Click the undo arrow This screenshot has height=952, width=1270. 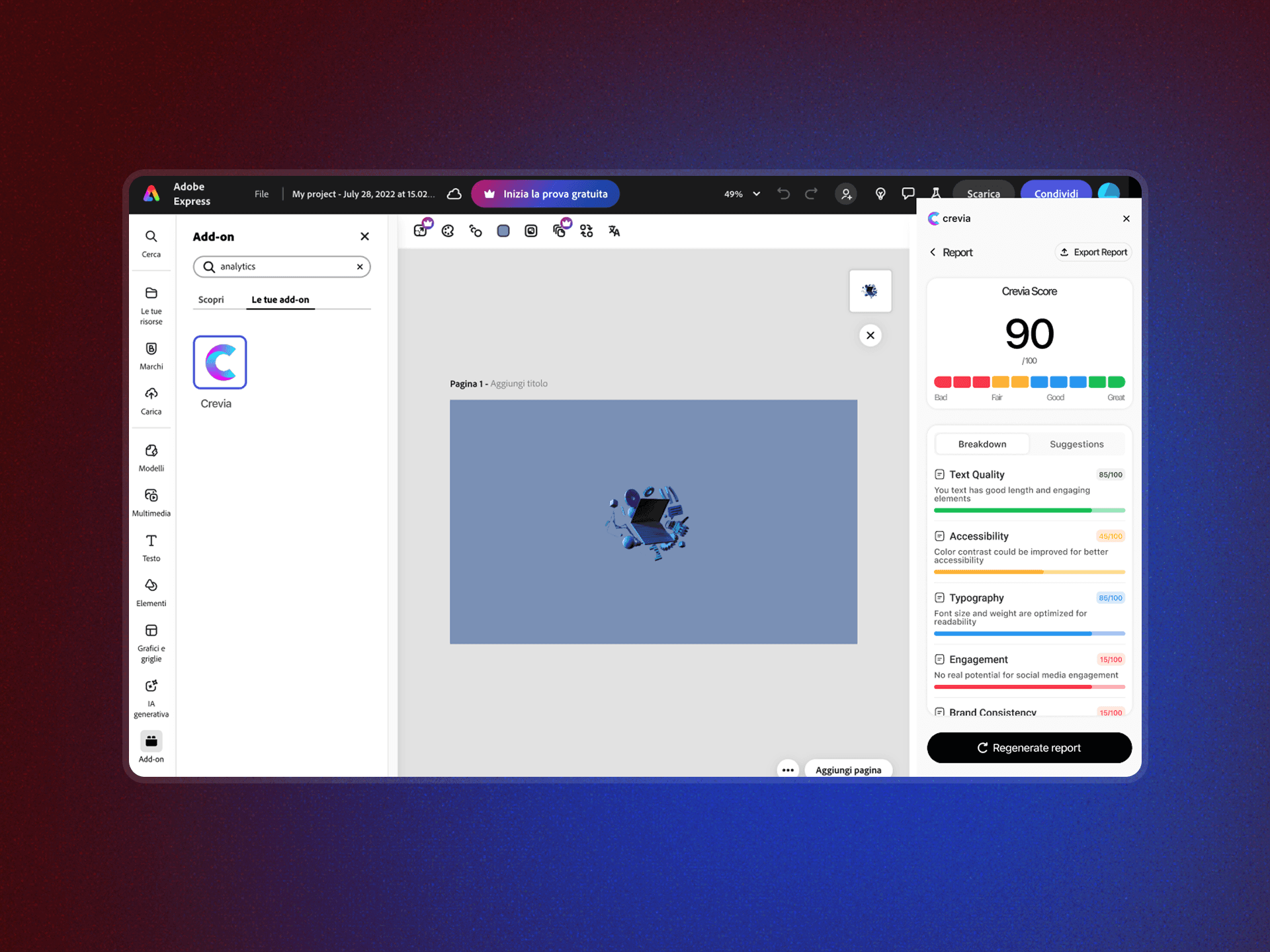coord(784,194)
